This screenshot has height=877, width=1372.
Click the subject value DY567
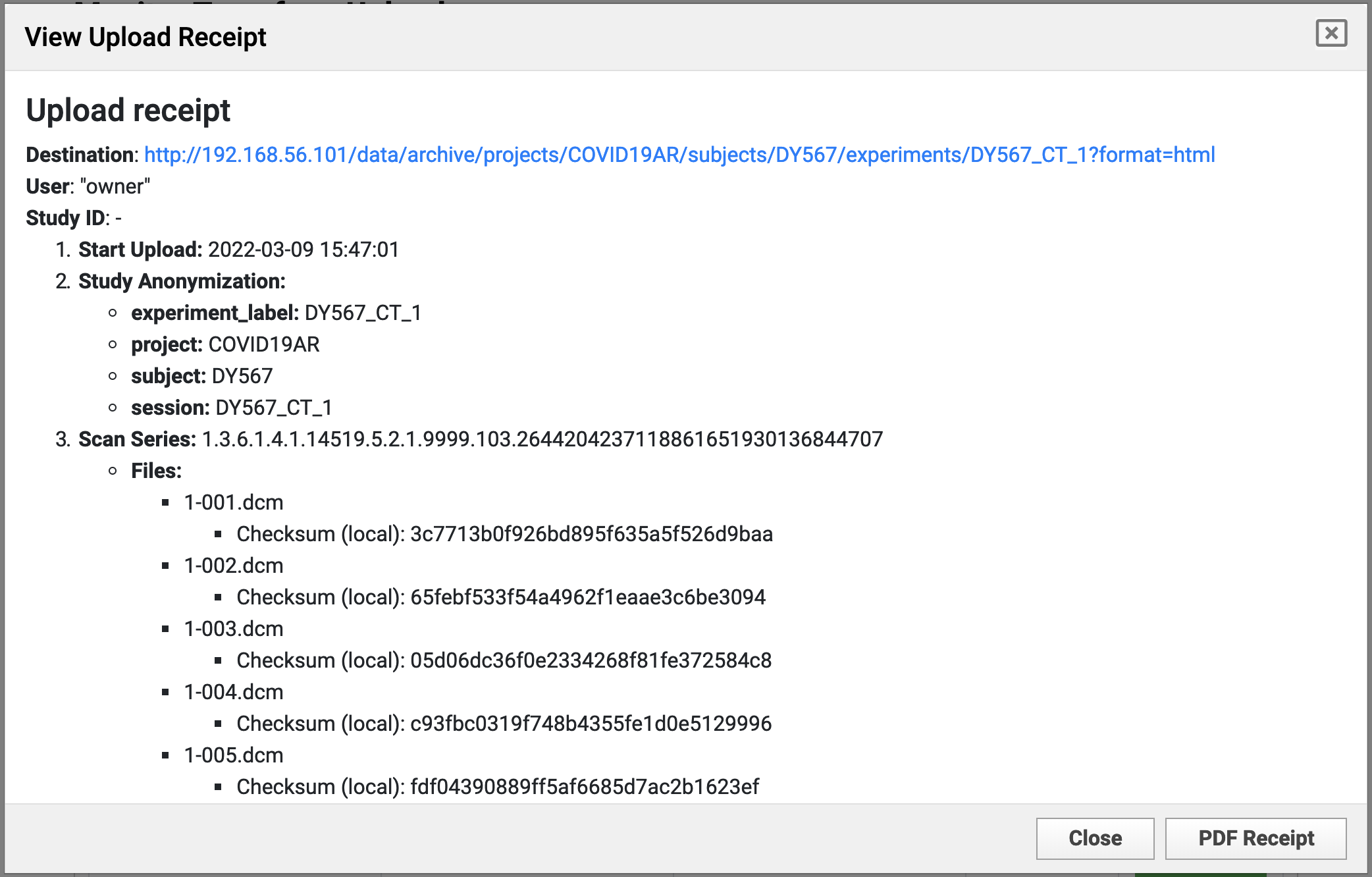[242, 376]
